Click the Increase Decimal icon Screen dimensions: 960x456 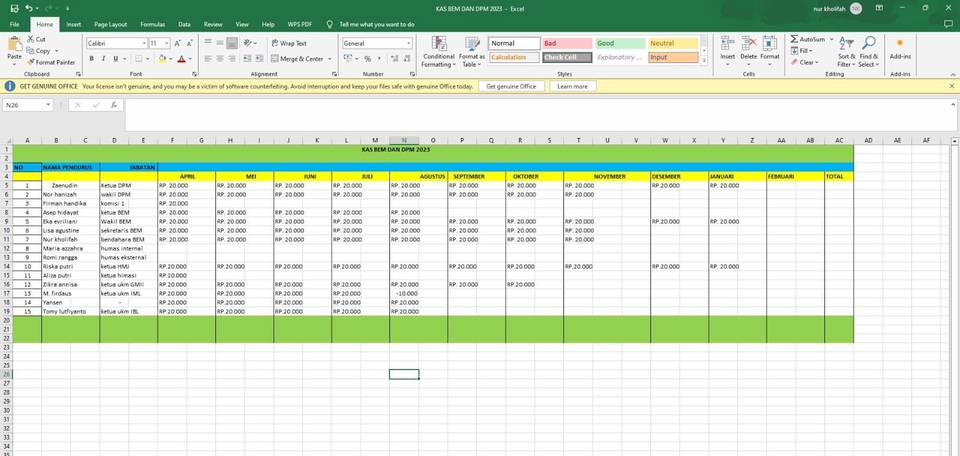[x=394, y=59]
